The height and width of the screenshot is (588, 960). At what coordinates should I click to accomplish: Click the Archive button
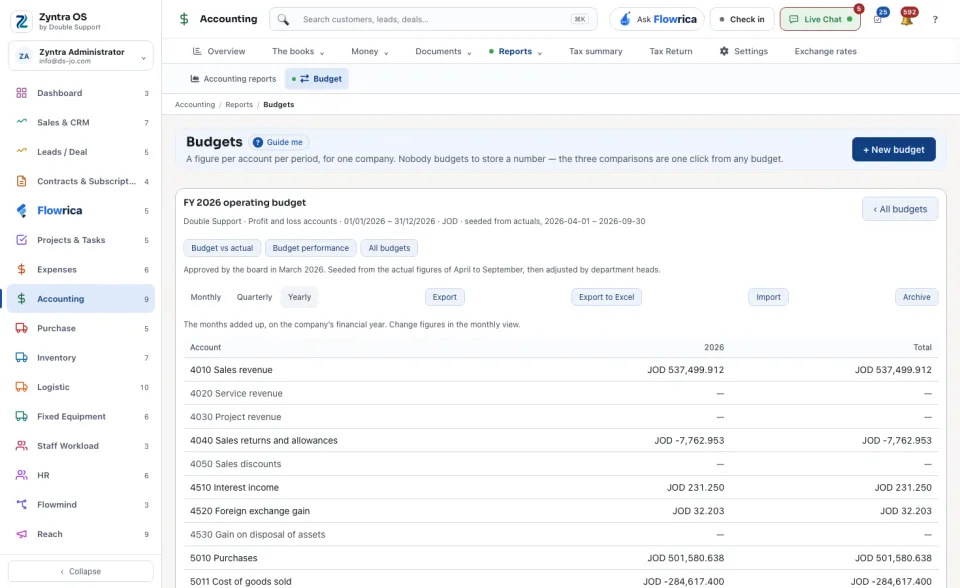pos(917,297)
